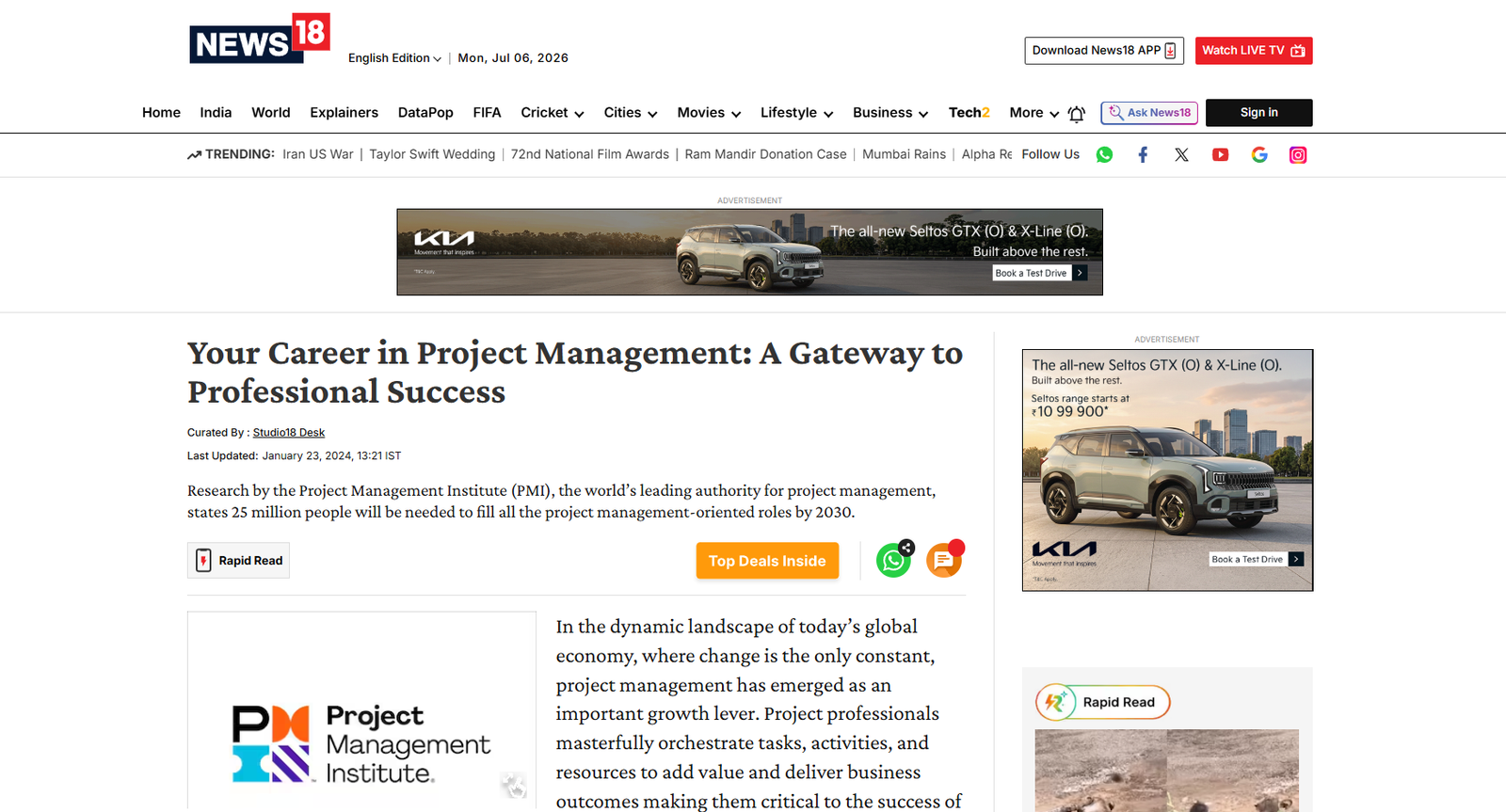The image size is (1506, 812).
Task: Click the Top Deals Inside button
Action: [767, 561]
